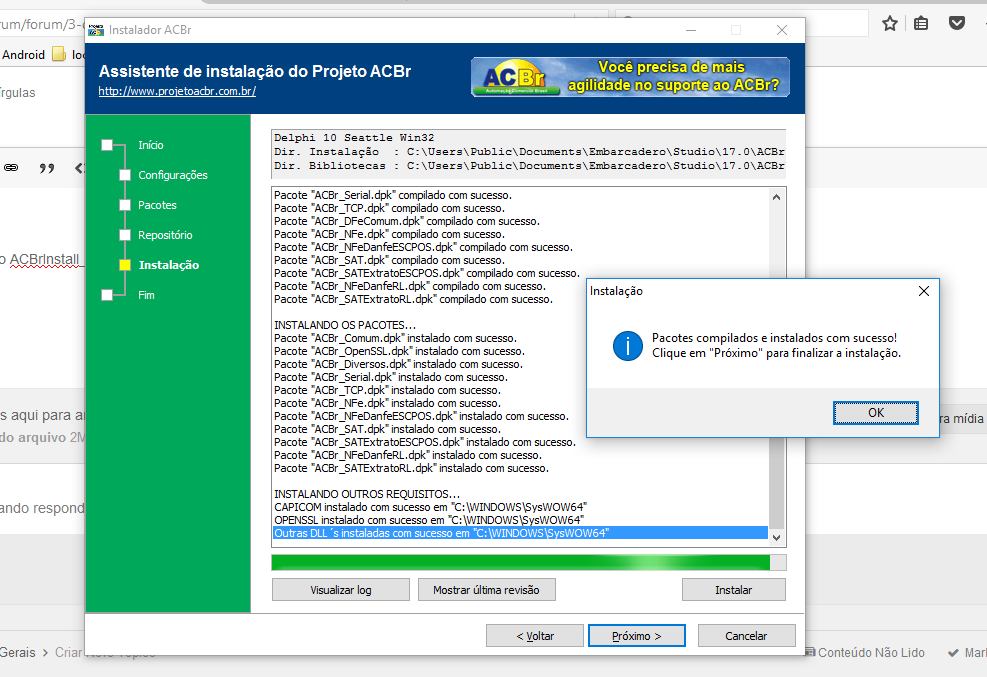
Task: Open the projetoacbr.com.br link
Action: click(177, 91)
